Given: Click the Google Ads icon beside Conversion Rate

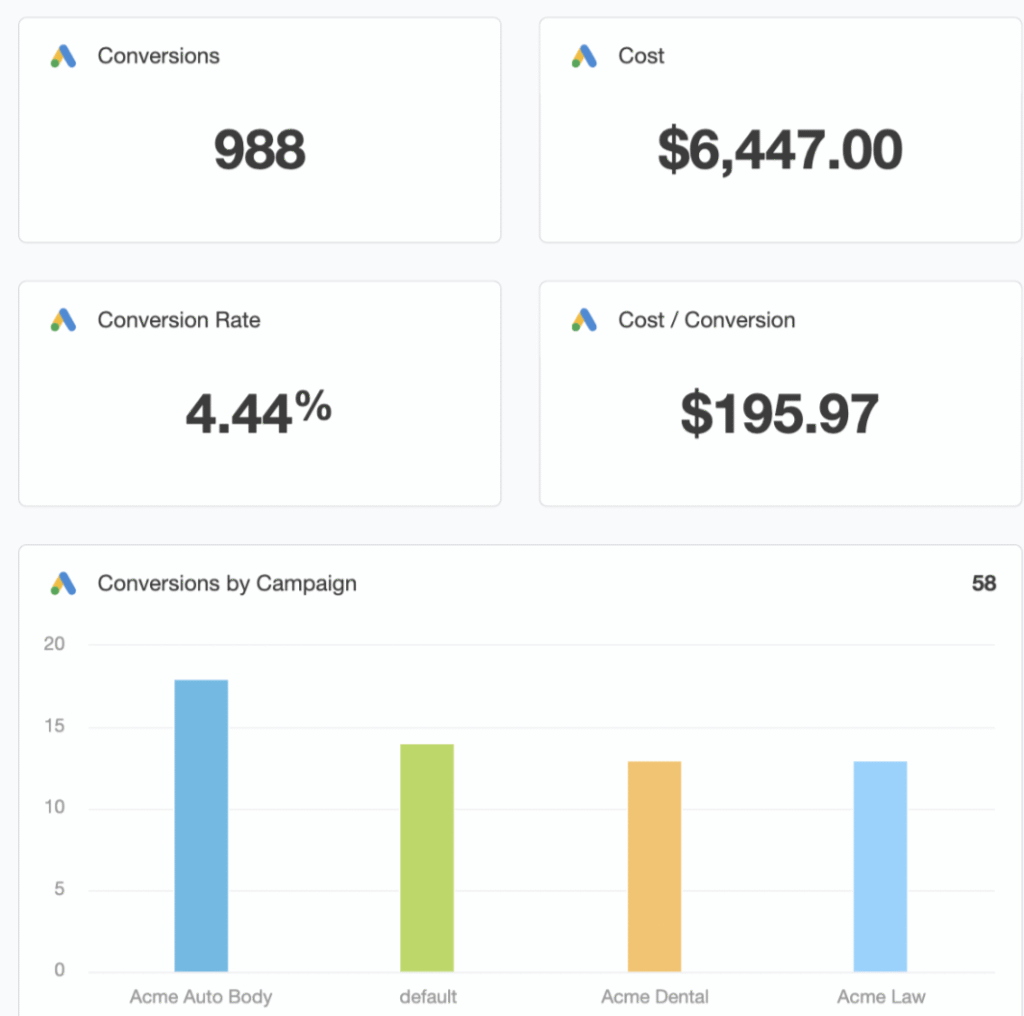Looking at the screenshot, I should click(x=63, y=321).
